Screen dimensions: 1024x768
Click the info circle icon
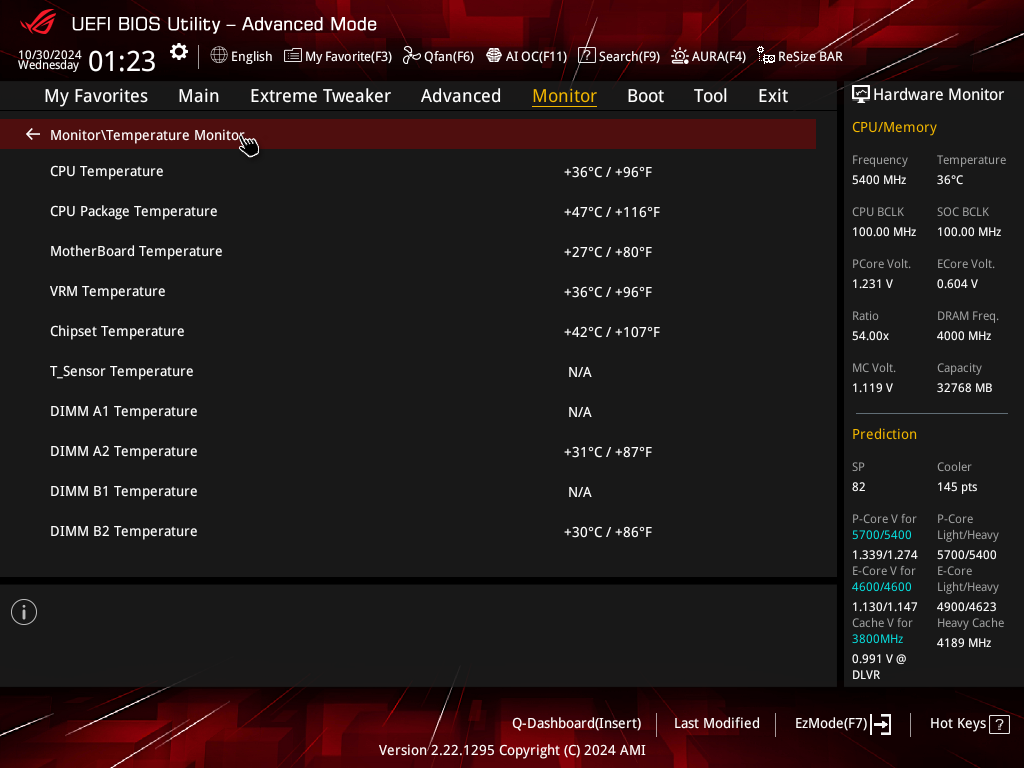coord(24,612)
